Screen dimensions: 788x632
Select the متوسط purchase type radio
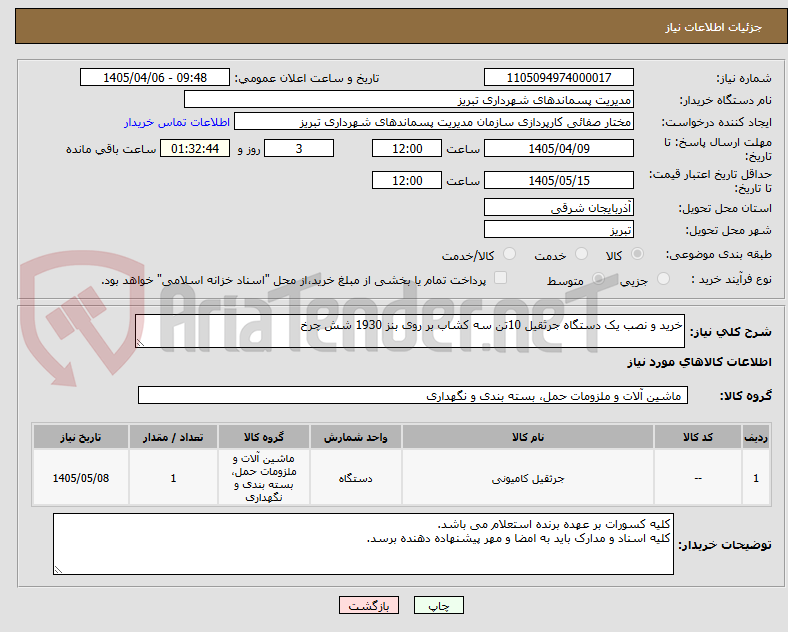(x=598, y=279)
